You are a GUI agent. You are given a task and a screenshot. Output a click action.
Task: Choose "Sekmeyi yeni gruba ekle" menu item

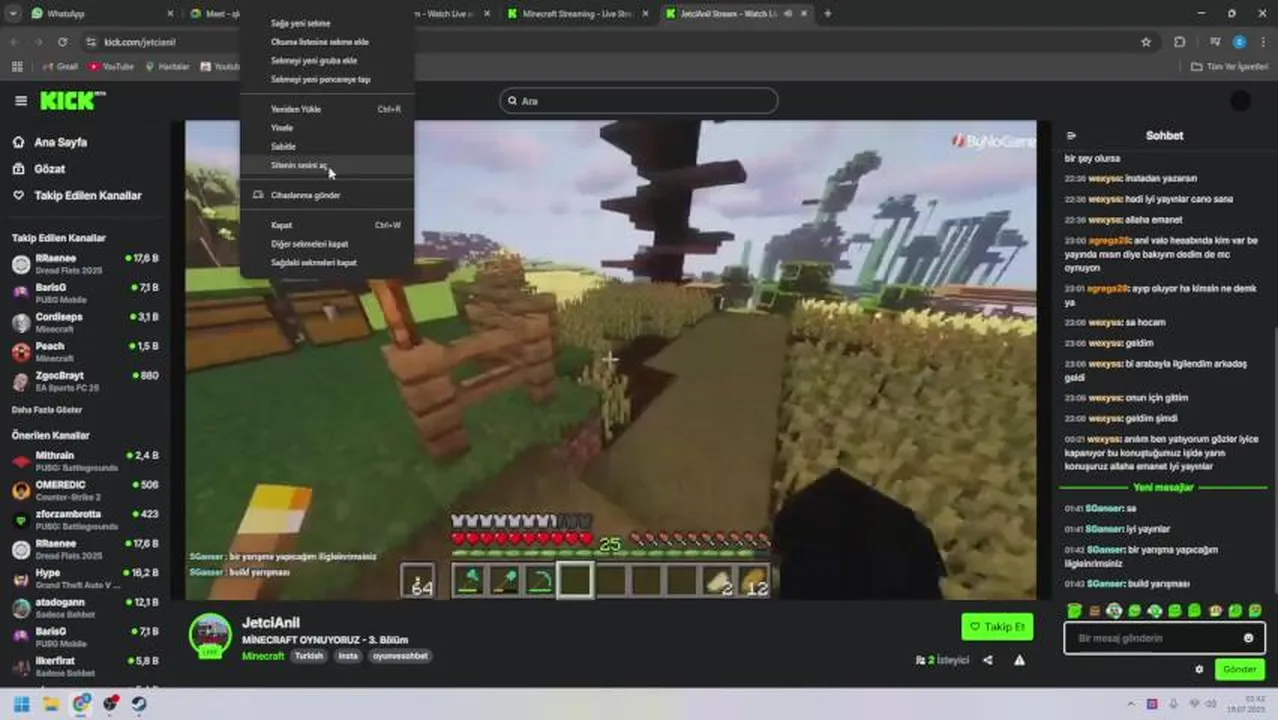coord(327,61)
